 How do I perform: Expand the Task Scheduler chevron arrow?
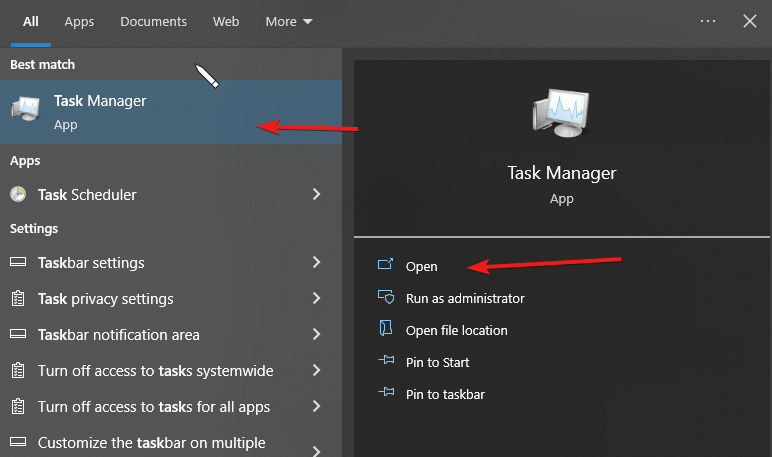pos(316,195)
